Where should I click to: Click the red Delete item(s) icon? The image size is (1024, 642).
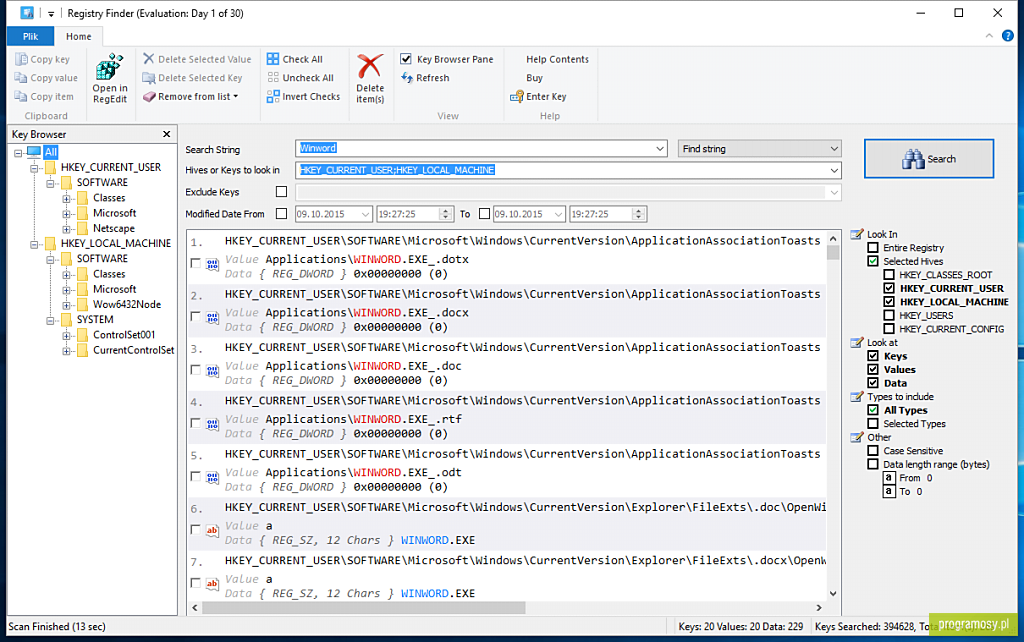click(x=370, y=67)
